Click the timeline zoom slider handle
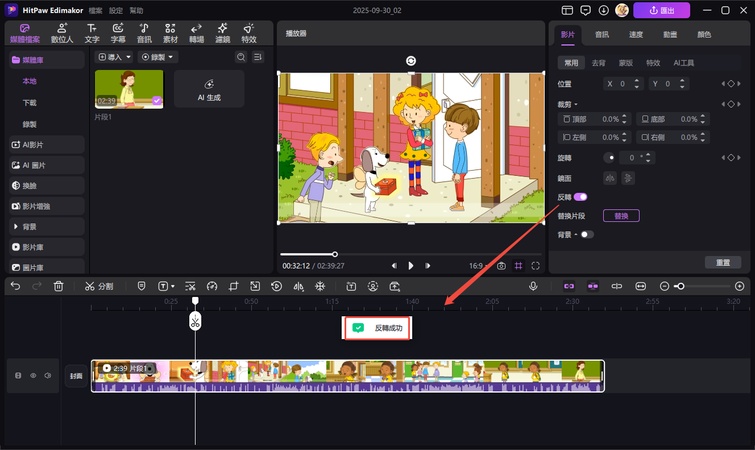755x450 pixels. pos(680,286)
